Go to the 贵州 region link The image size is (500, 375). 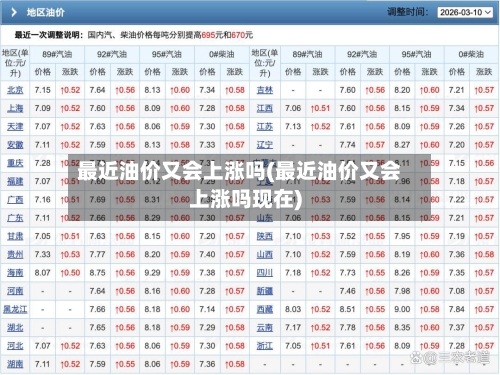[15, 255]
